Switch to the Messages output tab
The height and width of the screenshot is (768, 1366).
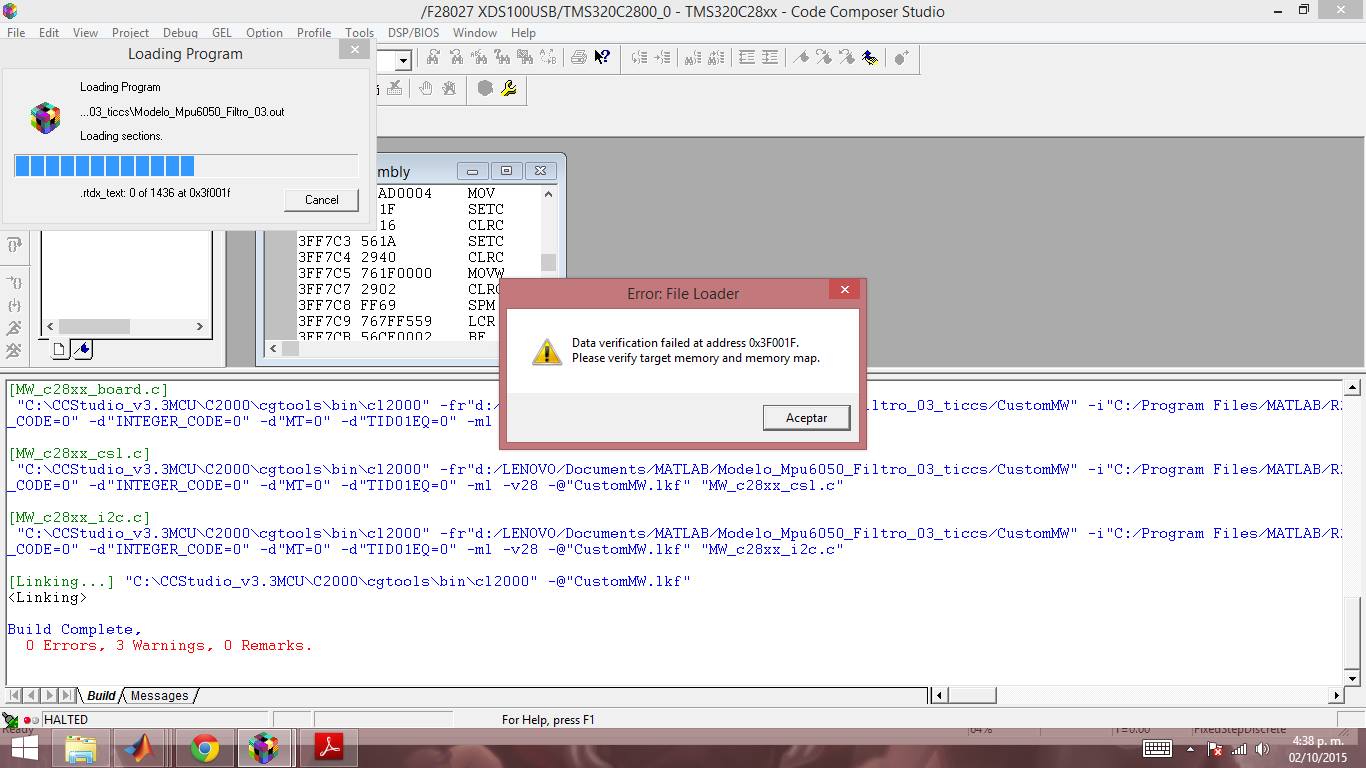[159, 695]
